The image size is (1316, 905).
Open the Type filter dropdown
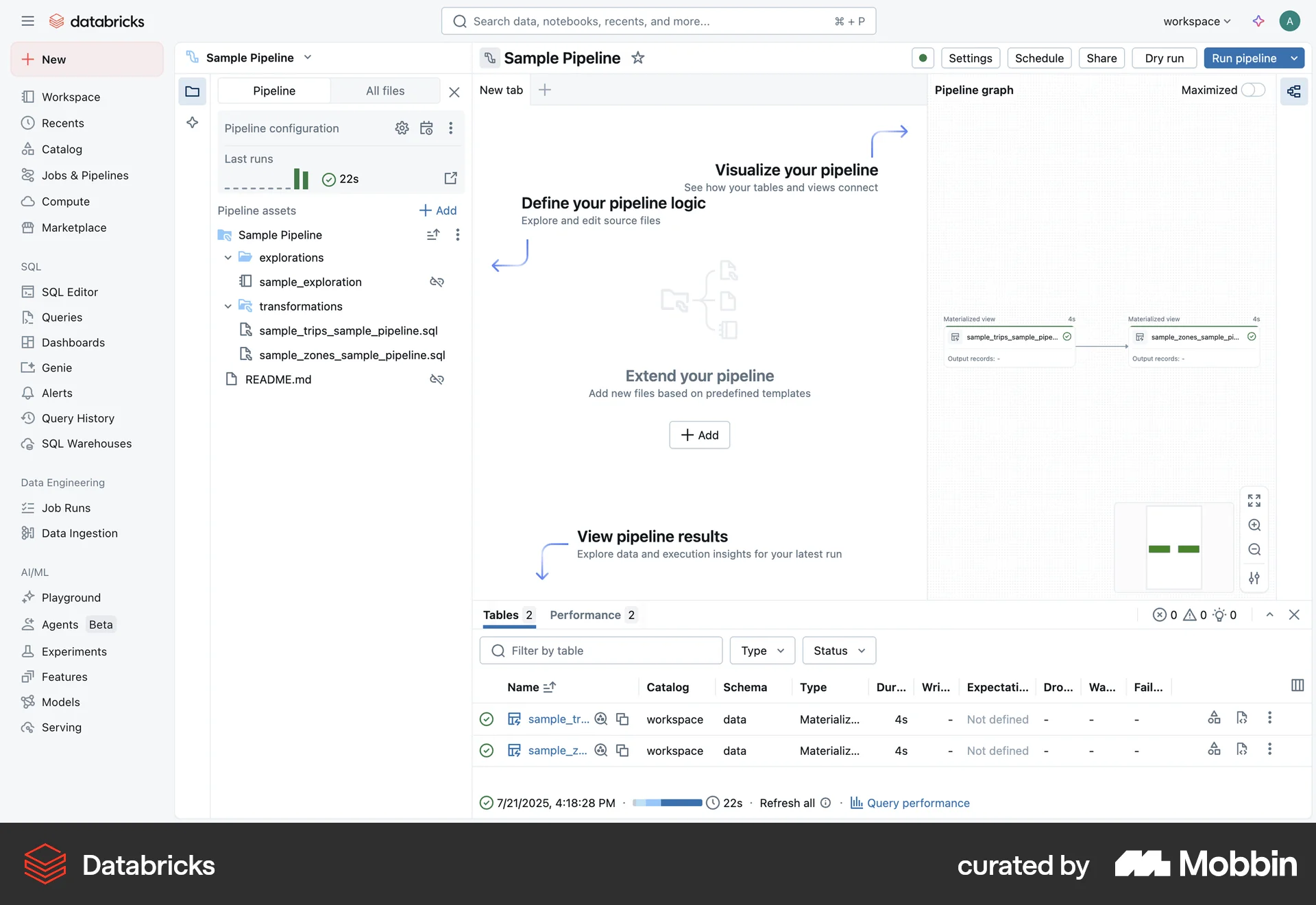(761, 650)
